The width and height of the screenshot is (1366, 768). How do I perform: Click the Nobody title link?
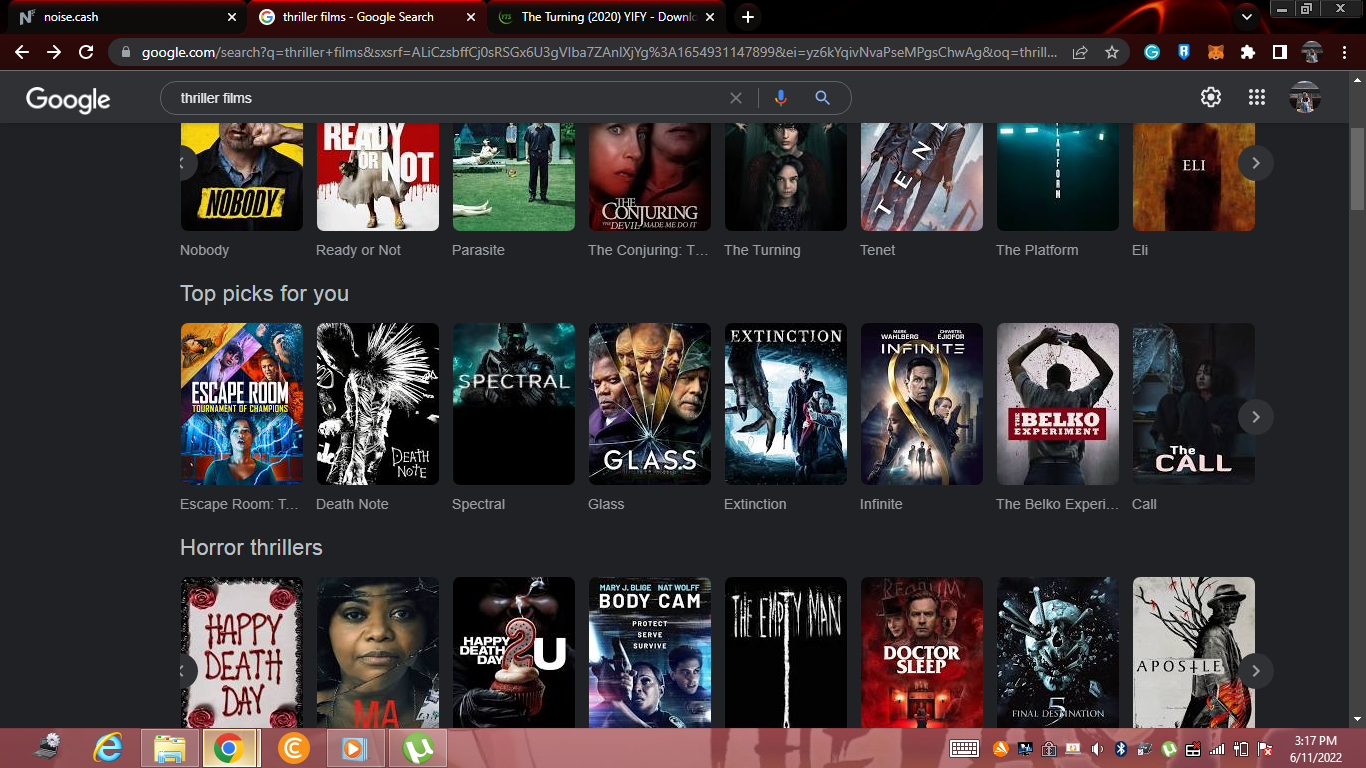[x=205, y=250]
